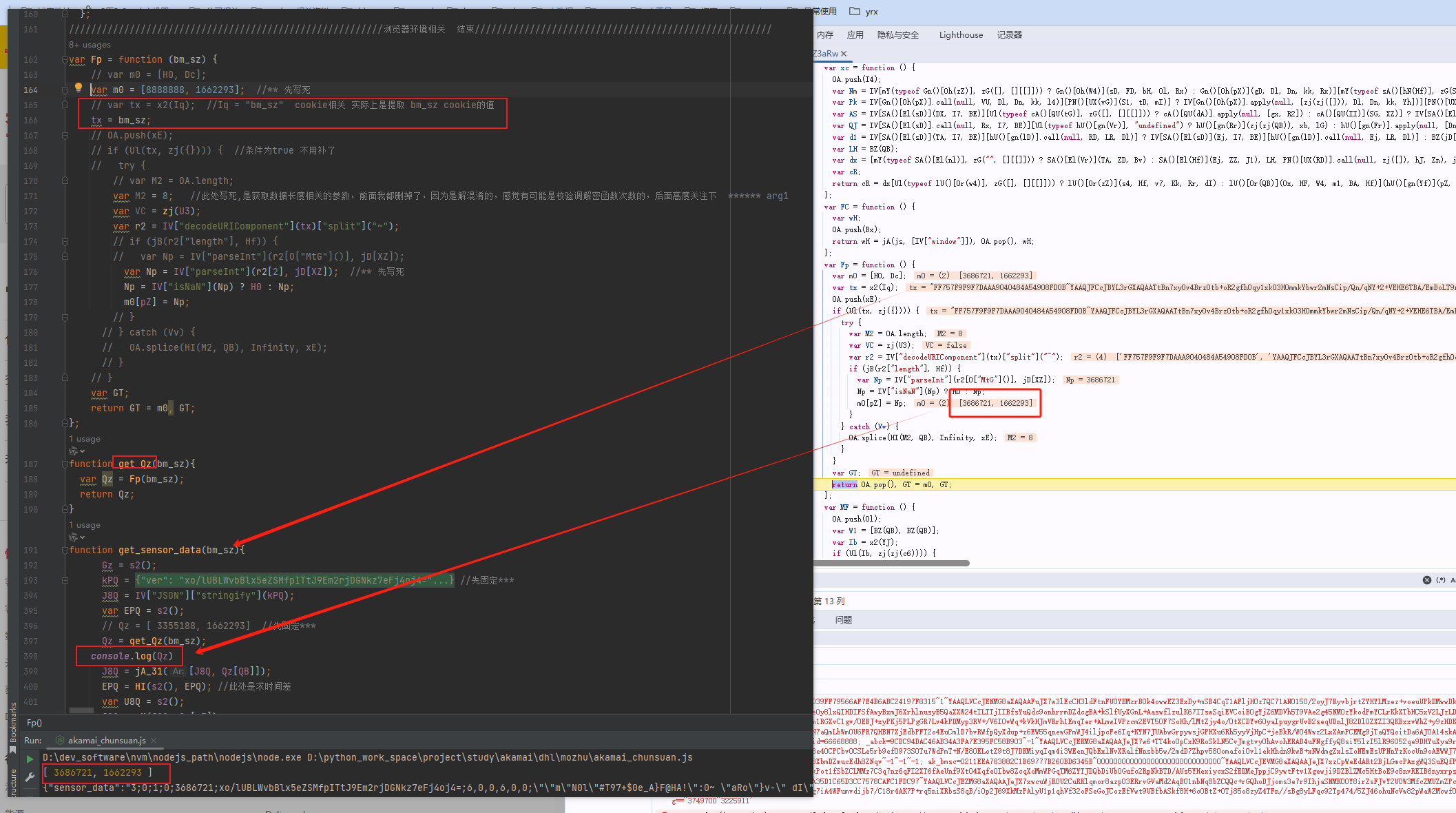Switch to the 记录器 recorder tab
Image resolution: width=1456 pixels, height=813 pixels.
1009,35
